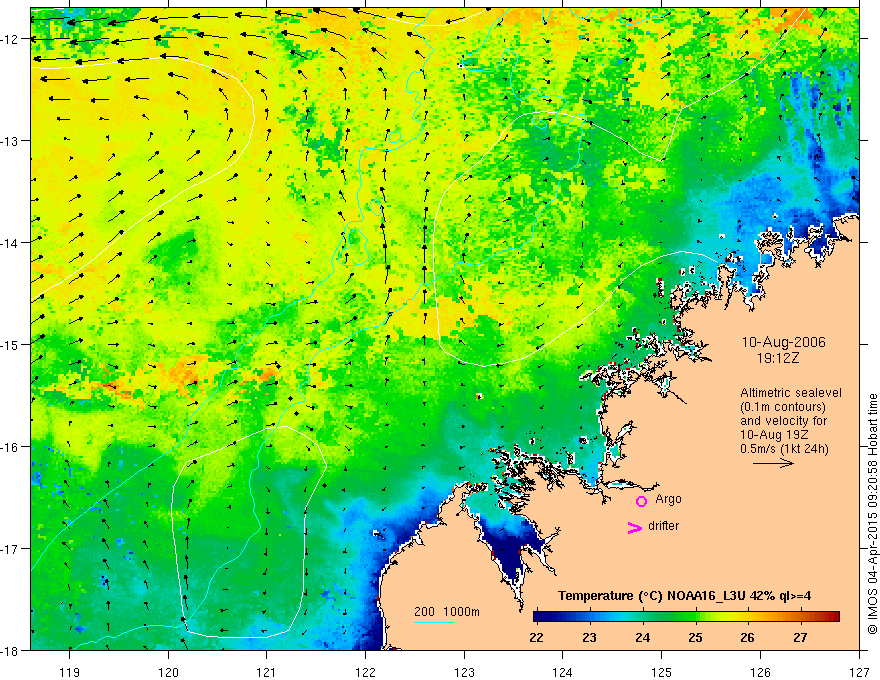Screen dimensions: 880x680
Task: Click the 'drifter' legend label
Action: (663, 526)
